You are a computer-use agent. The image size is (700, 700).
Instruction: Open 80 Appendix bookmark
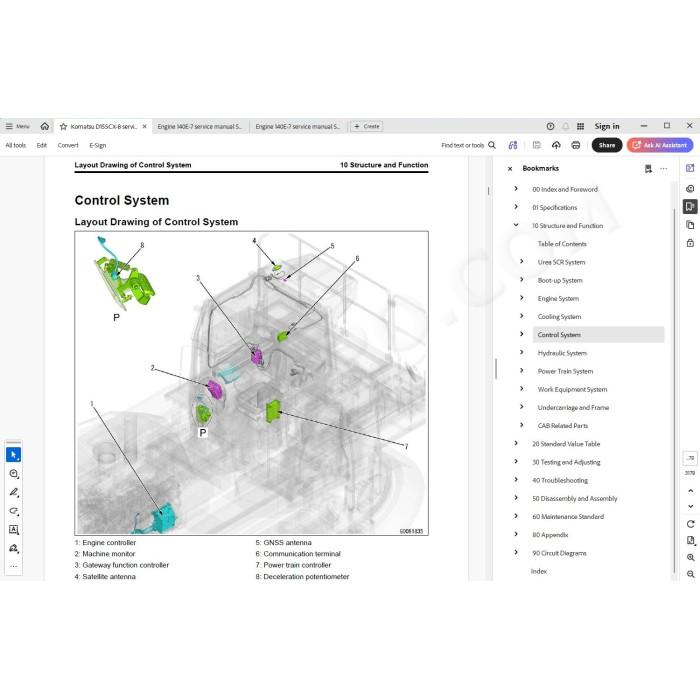tap(550, 535)
